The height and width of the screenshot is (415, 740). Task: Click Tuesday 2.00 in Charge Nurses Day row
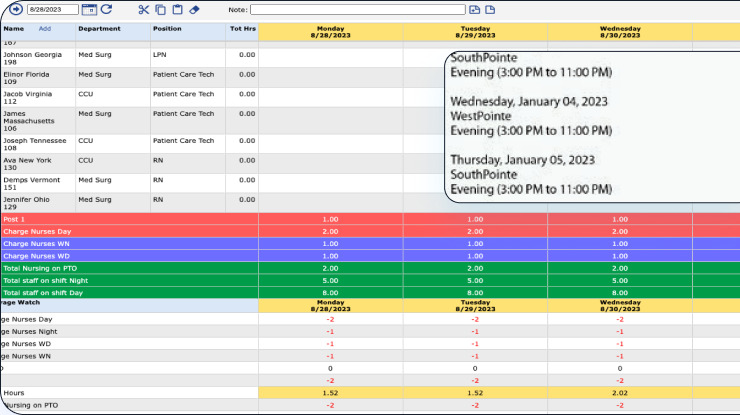click(475, 231)
